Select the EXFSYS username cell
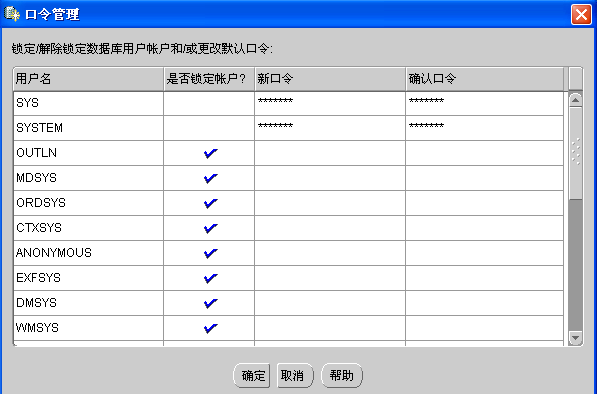The image size is (597, 394). point(88,278)
